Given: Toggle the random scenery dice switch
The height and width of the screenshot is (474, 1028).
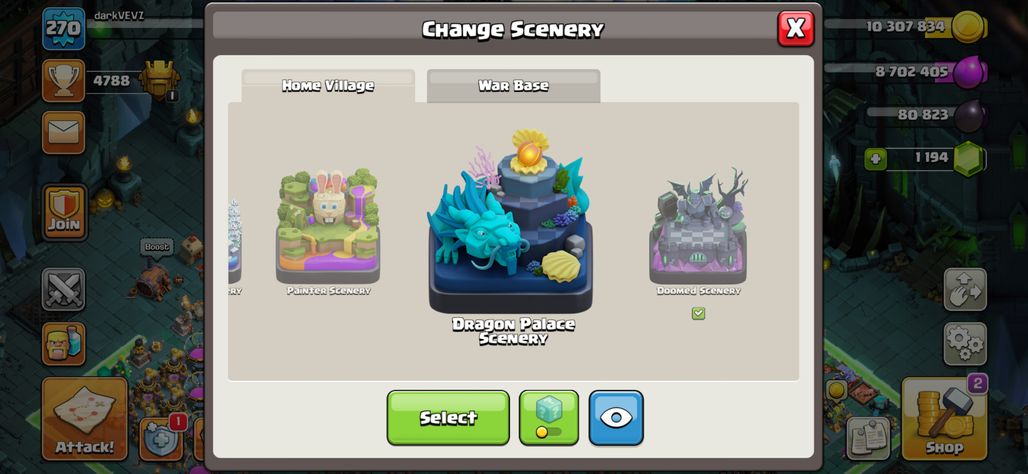Looking at the screenshot, I should [549, 418].
